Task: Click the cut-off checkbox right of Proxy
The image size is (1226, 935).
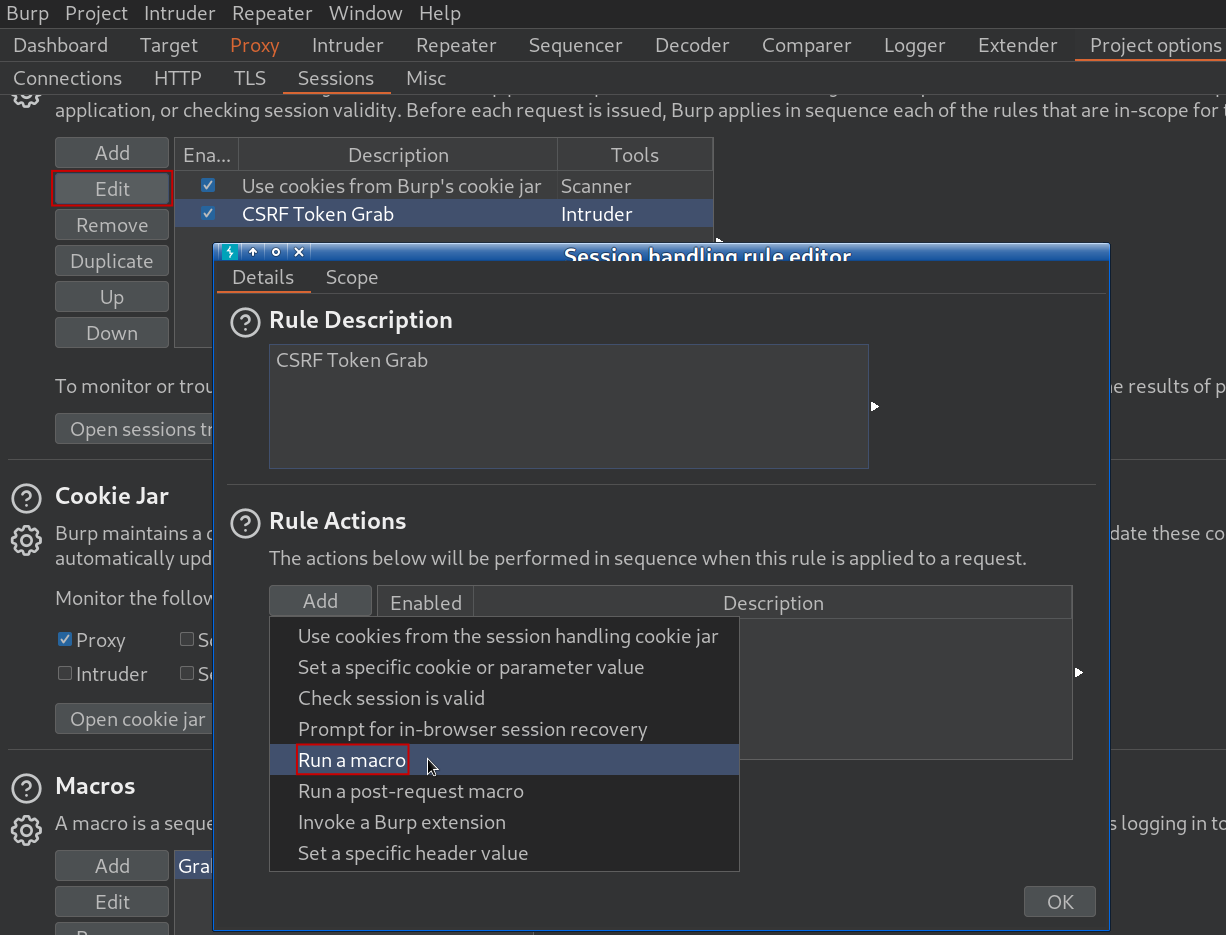Action: pos(187,639)
